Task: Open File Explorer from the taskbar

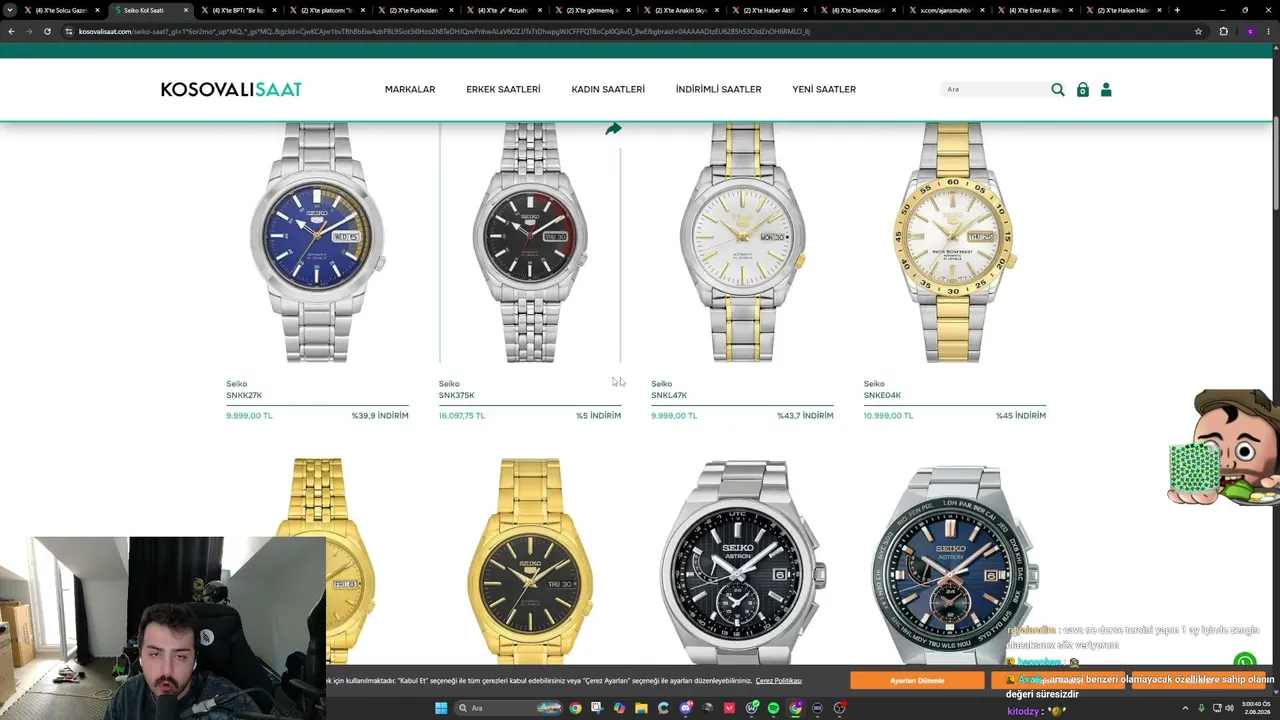Action: 641,708
